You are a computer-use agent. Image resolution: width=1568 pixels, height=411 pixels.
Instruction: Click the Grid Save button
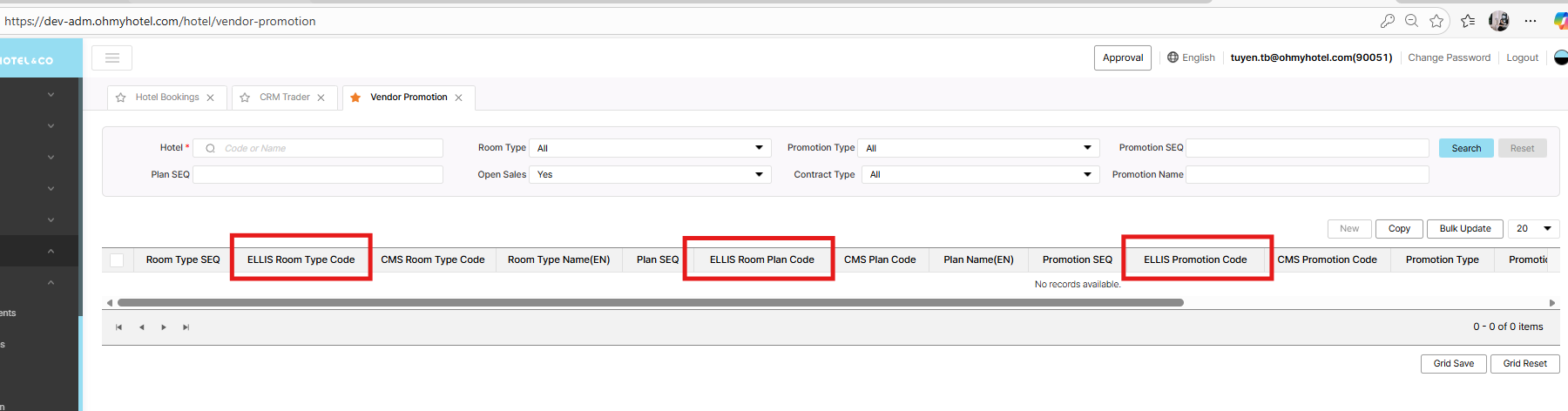tap(1454, 363)
